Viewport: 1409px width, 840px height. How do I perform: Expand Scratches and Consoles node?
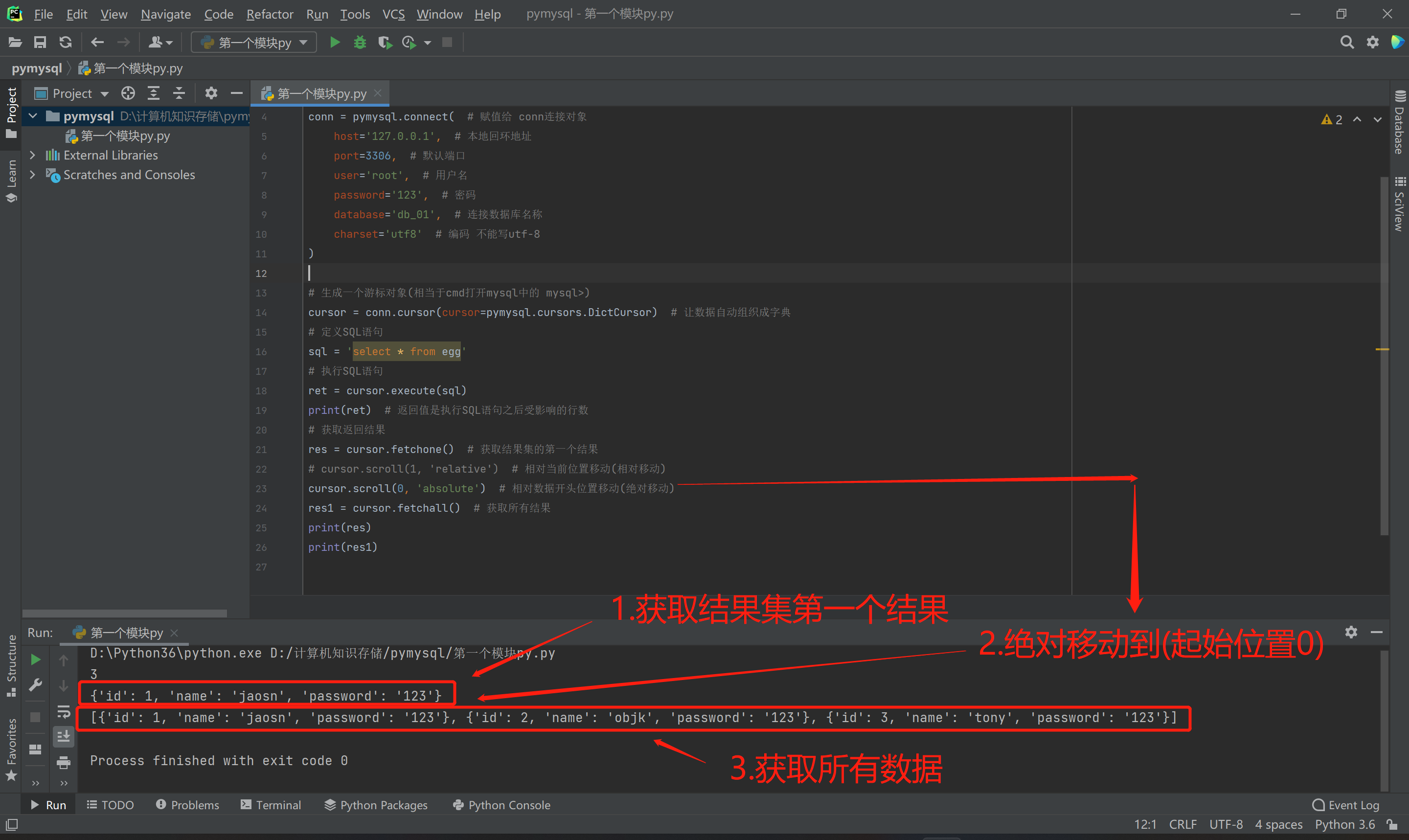[33, 175]
